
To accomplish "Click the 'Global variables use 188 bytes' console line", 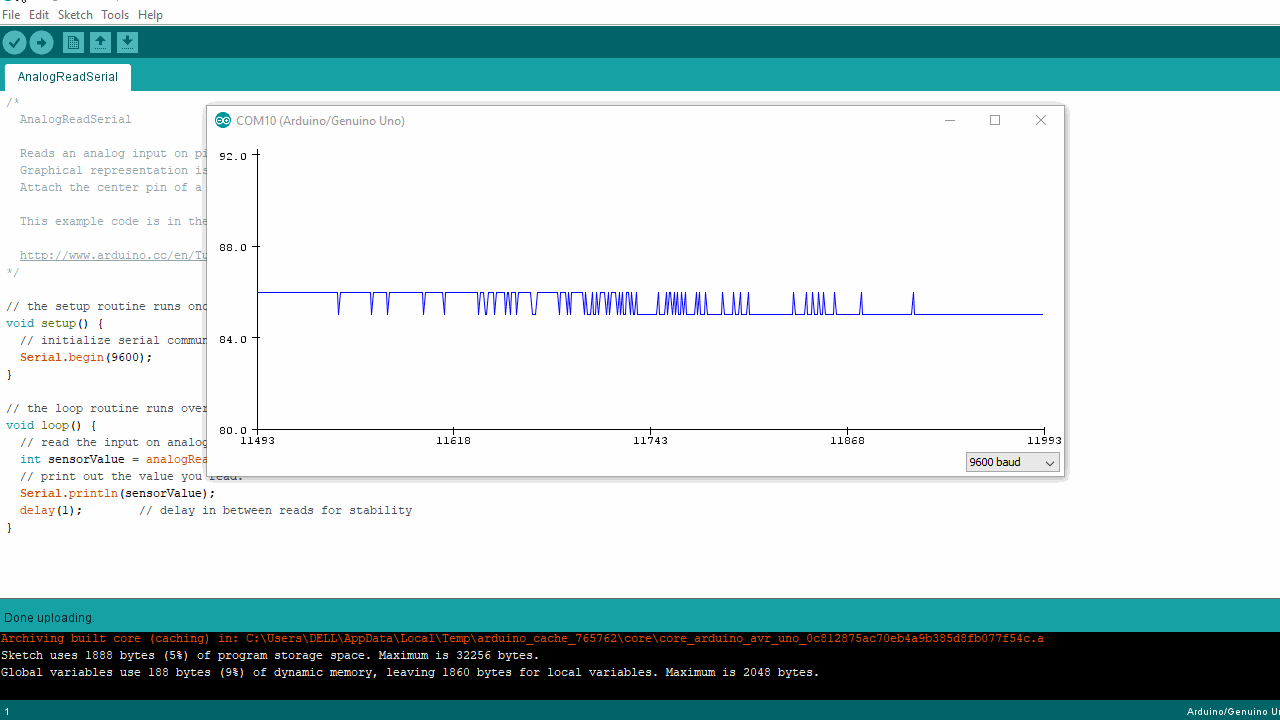I will pyautogui.click(x=410, y=672).
